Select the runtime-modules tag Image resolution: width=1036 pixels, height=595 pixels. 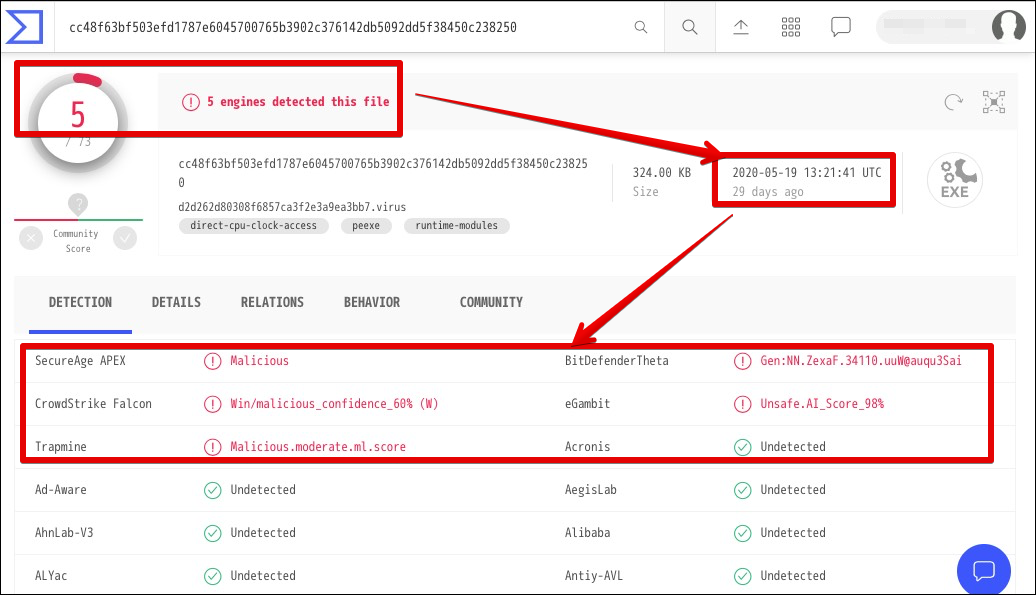click(457, 226)
